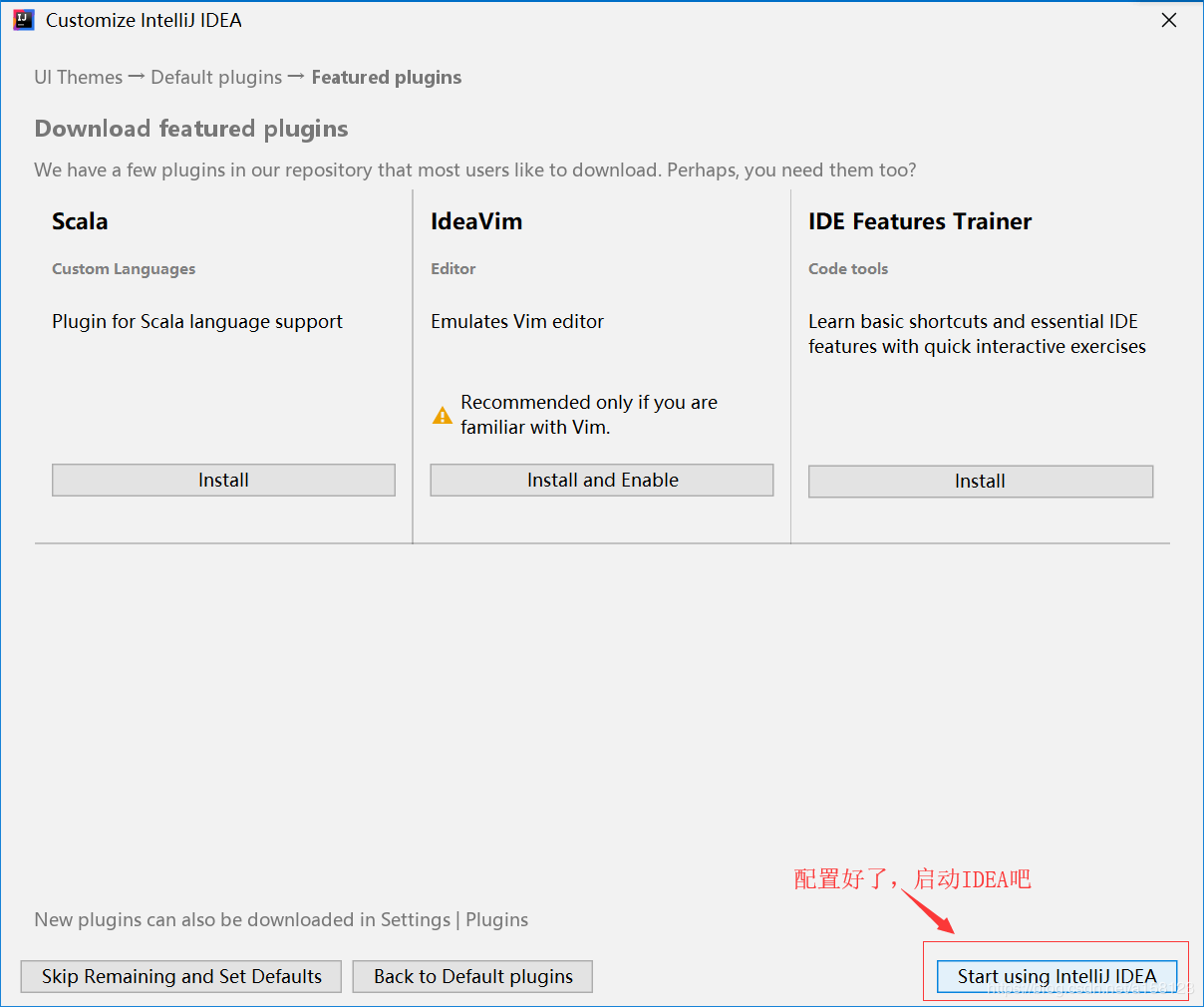
Task: Click Skip Remaining and Set Defaults
Action: [181, 976]
